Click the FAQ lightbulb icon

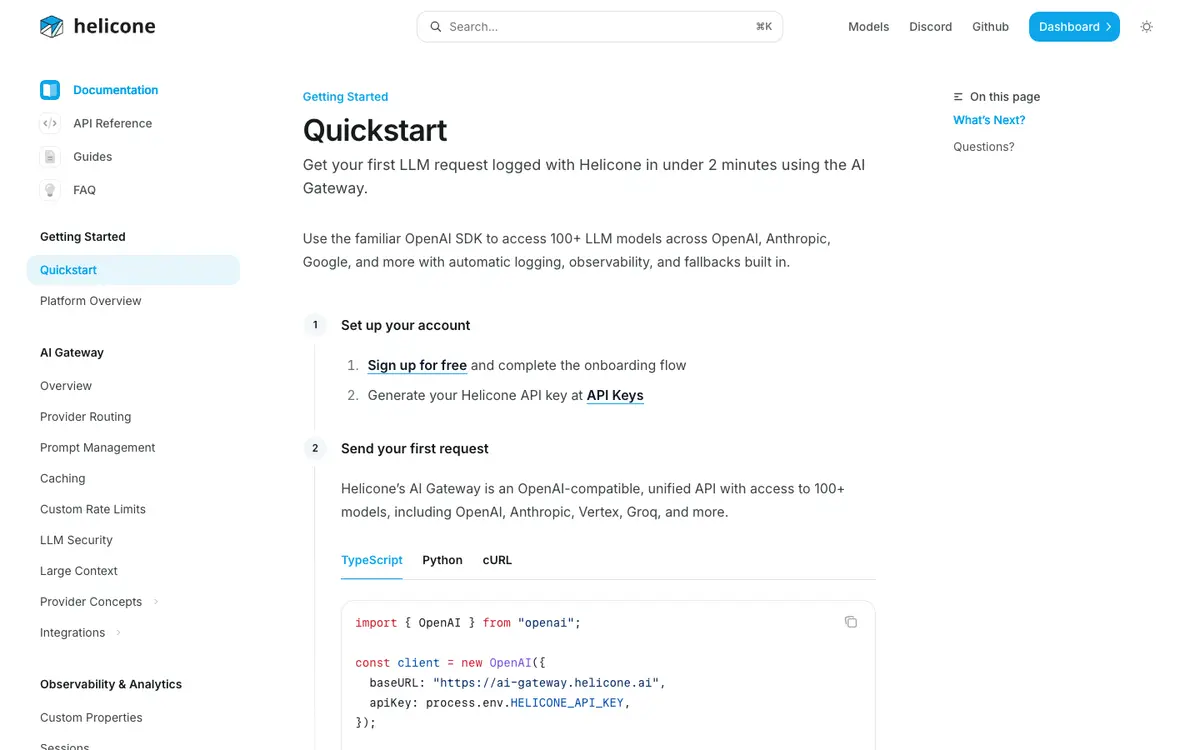coord(50,190)
